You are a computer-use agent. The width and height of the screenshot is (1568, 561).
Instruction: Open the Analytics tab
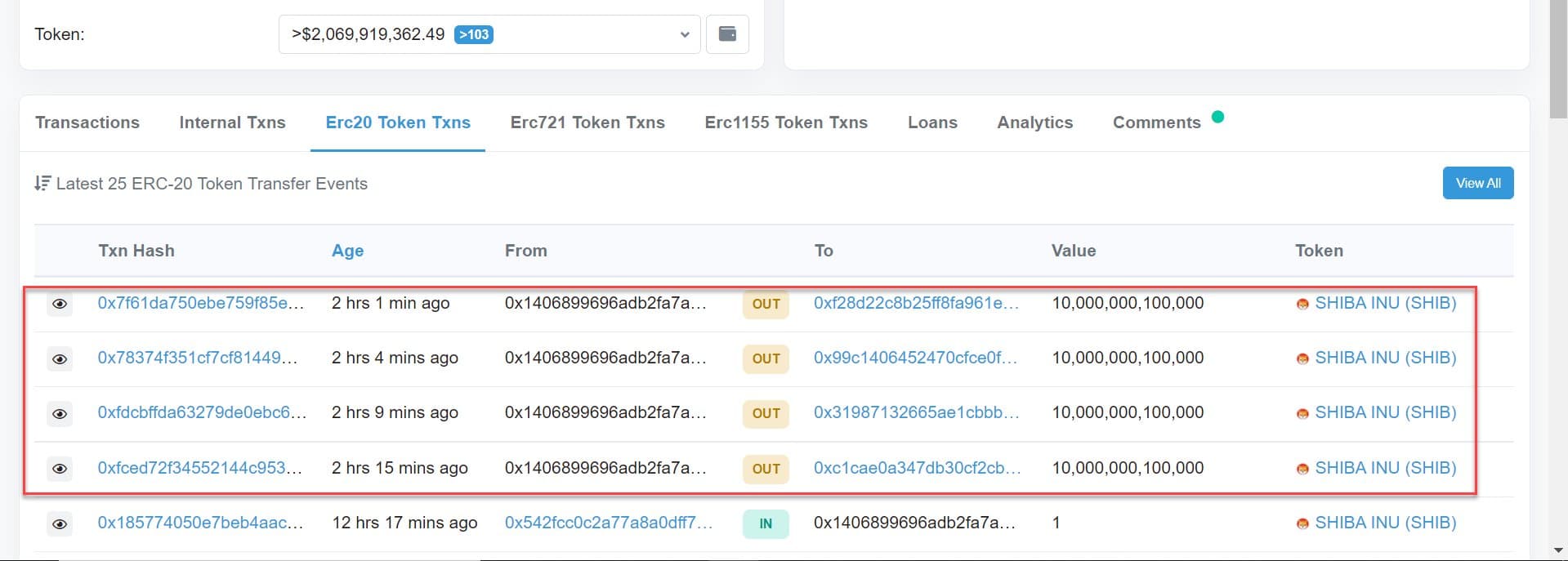[x=1034, y=122]
